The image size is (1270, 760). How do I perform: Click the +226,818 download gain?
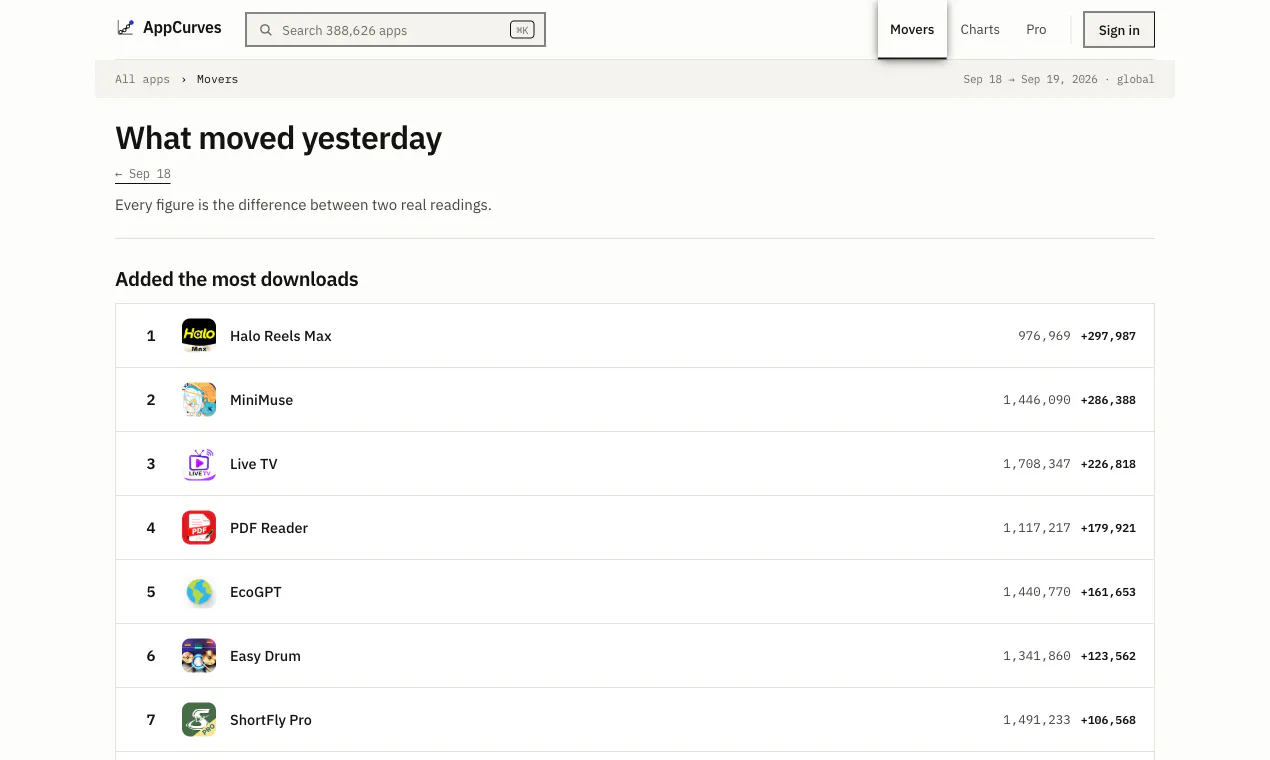1108,464
